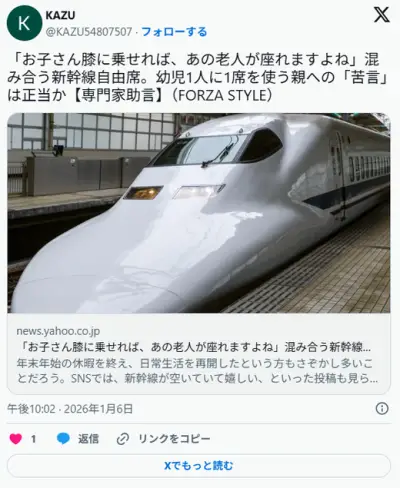
Task: Click the like count number 1
Action: (33, 439)
